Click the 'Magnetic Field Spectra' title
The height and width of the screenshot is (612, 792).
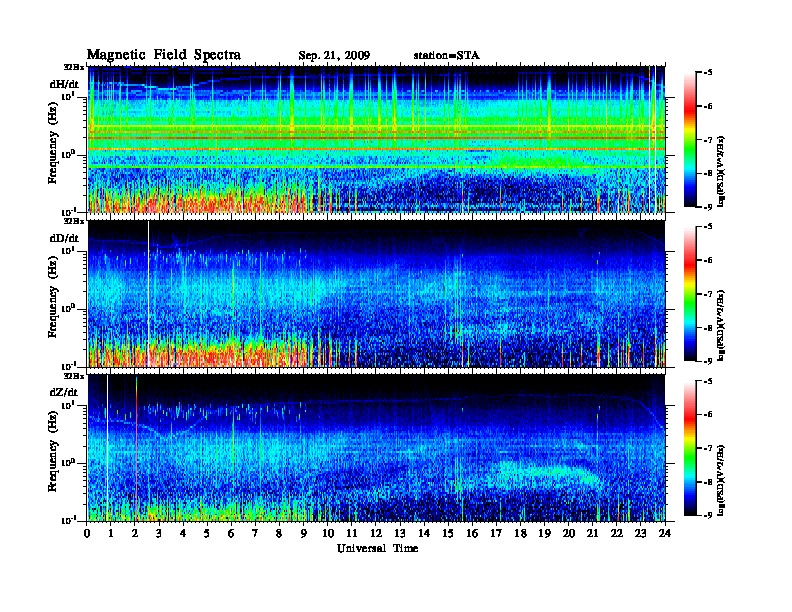[x=164, y=55]
